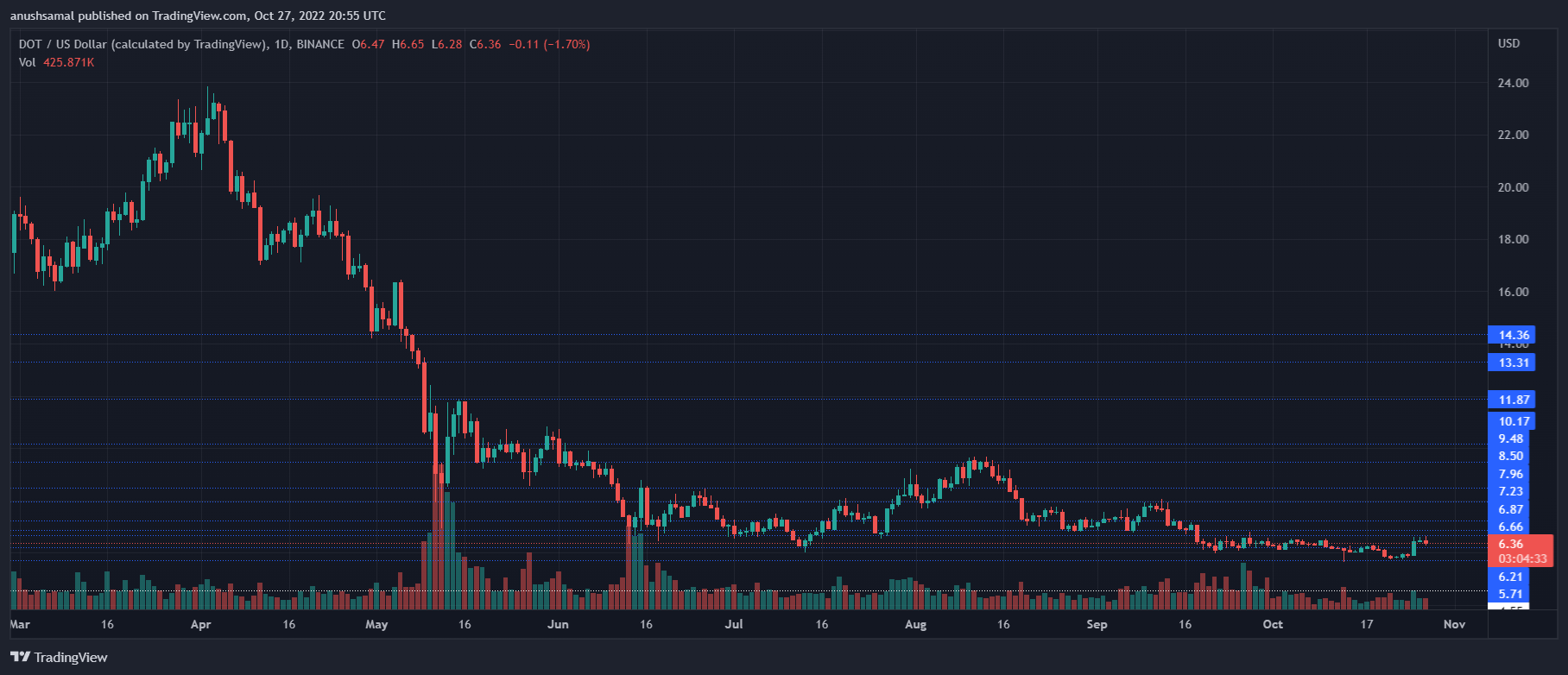Click the 1D interval label in legend
1568x675 pixels.
coord(281,44)
